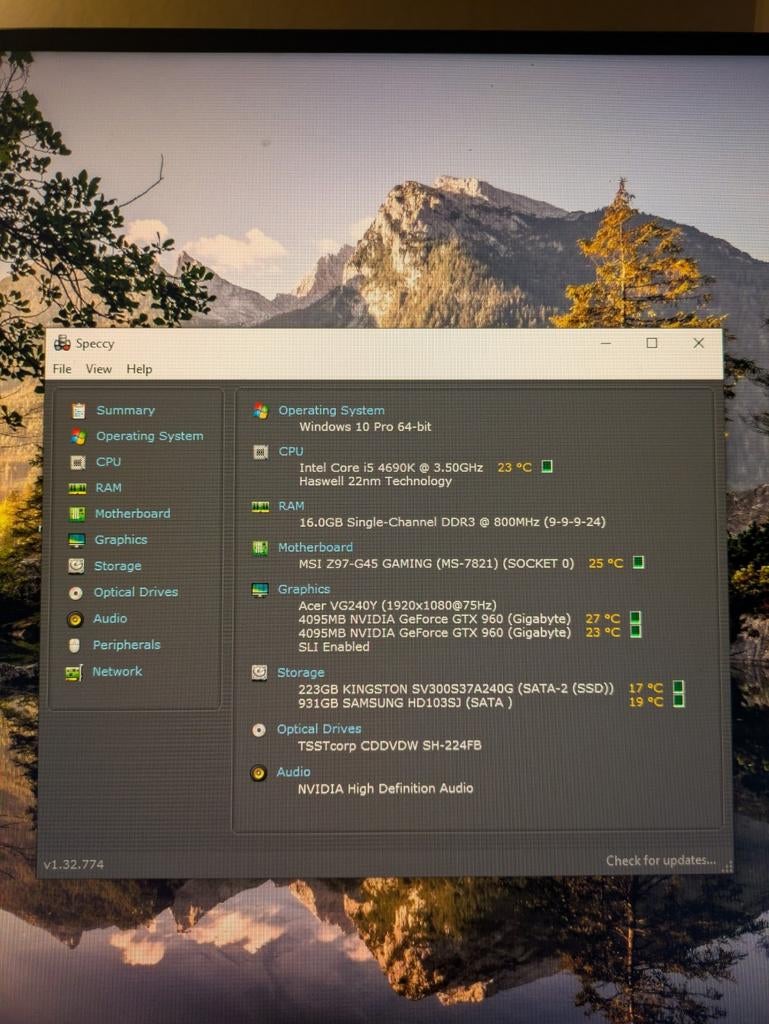Select the Motherboard icon in sidebar
Image resolution: width=769 pixels, height=1024 pixels.
(x=77, y=513)
